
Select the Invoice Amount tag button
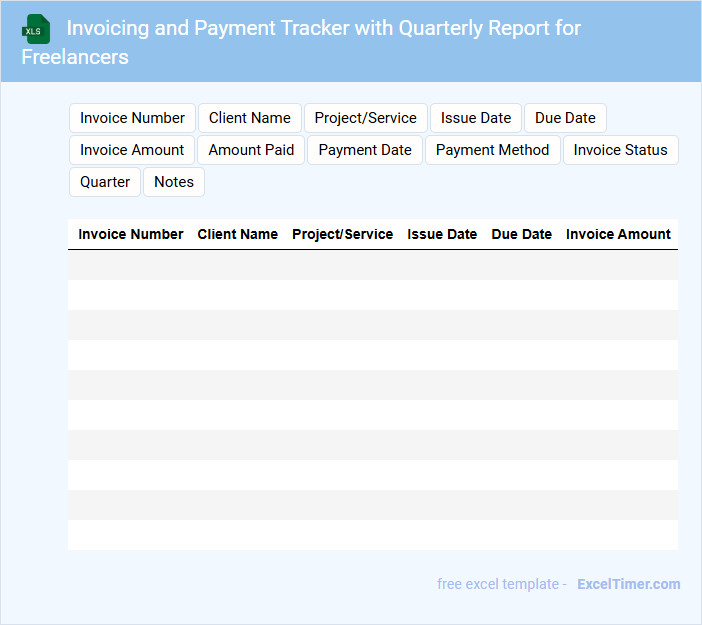click(x=132, y=150)
